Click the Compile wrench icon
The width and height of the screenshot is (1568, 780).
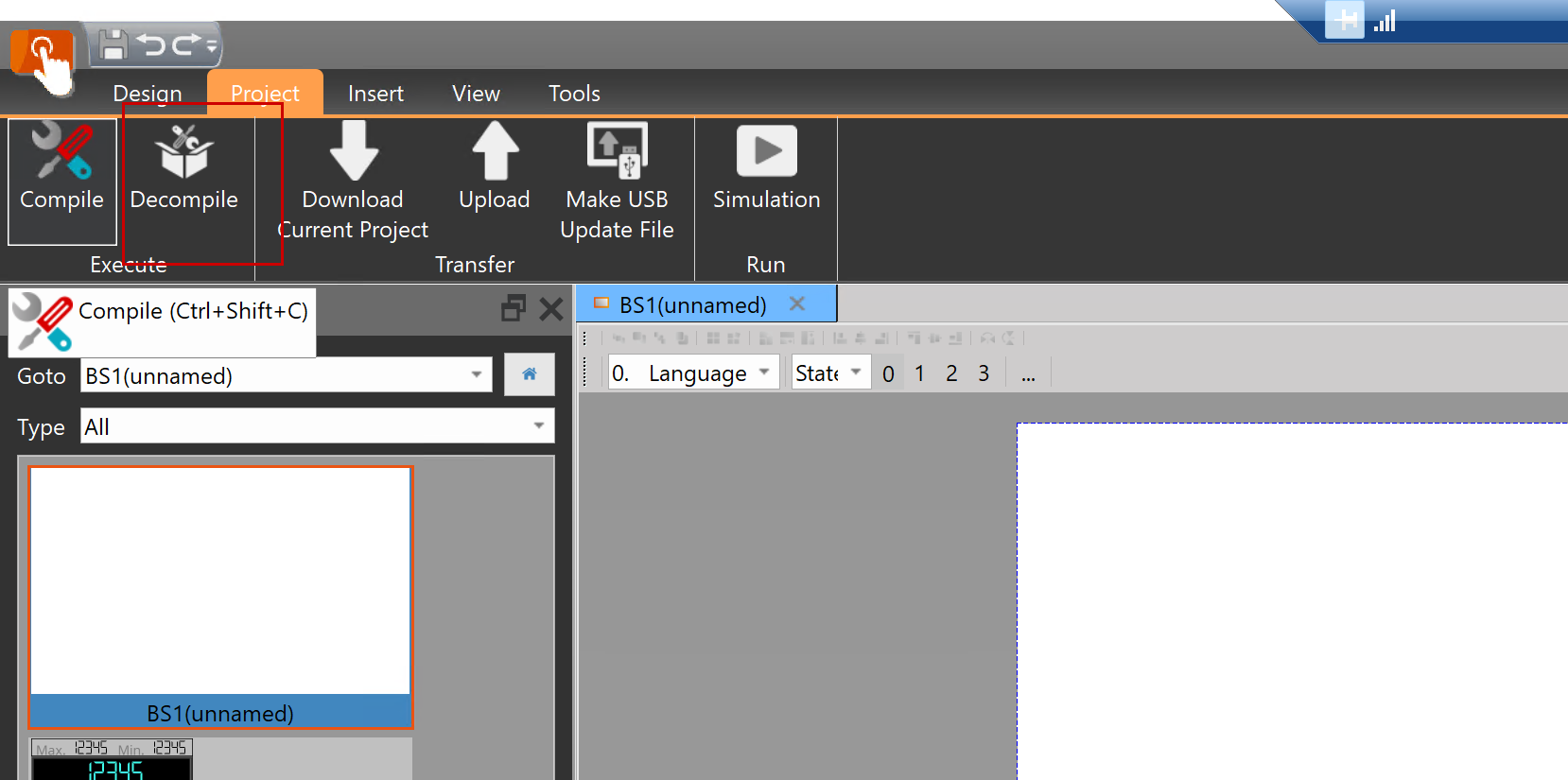pyautogui.click(x=61, y=151)
